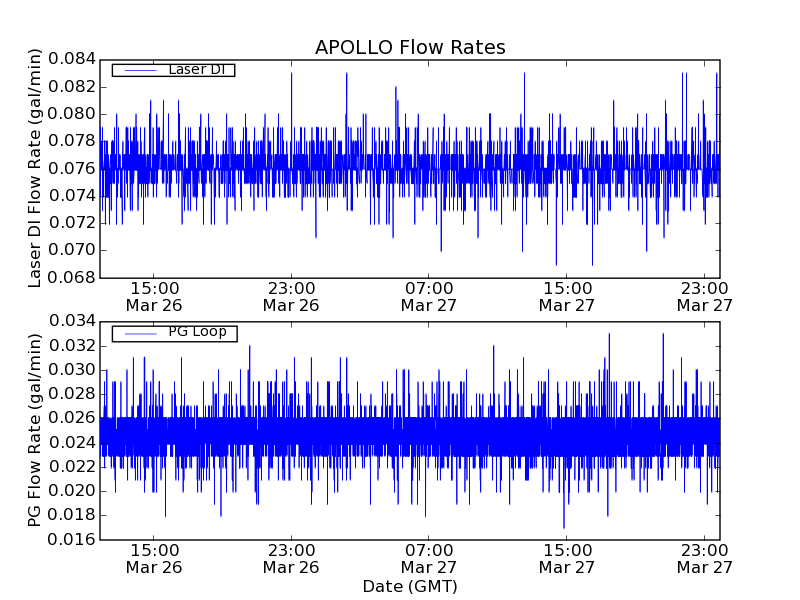Select the 0.080 y-axis tick value
800x600 pixels.
tap(72, 114)
